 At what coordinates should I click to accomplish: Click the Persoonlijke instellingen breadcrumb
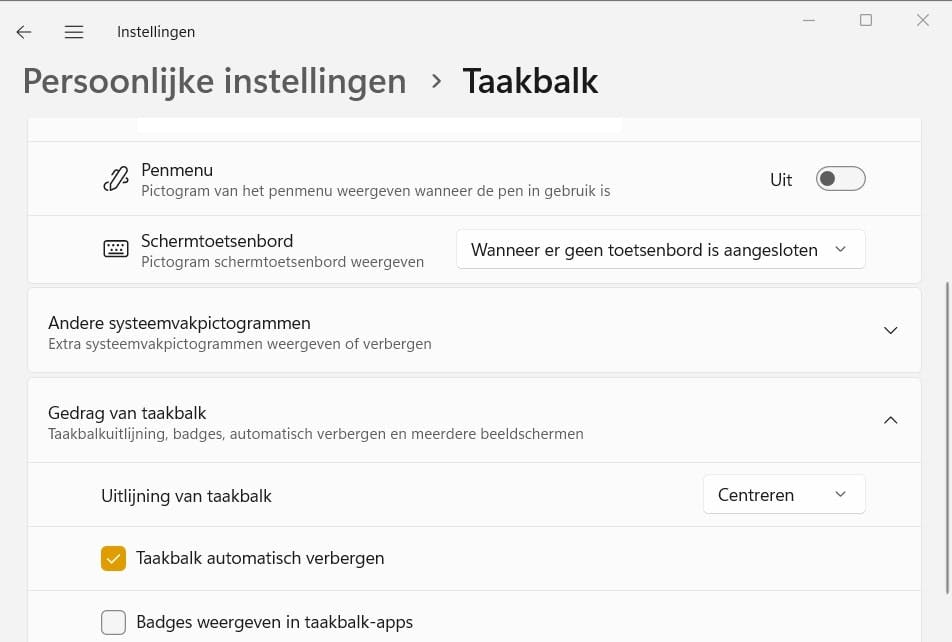214,80
